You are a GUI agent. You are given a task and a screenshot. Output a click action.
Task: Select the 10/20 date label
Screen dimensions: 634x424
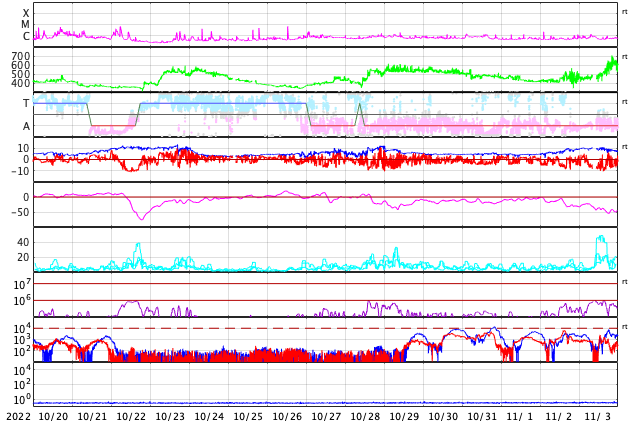[x=53, y=416]
